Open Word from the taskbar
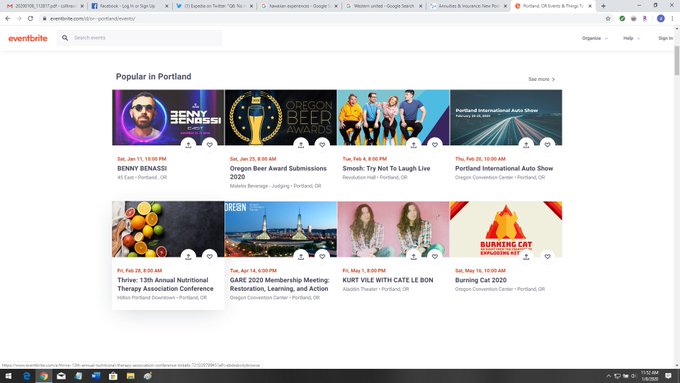This screenshot has height=383, width=680. click(x=96, y=376)
